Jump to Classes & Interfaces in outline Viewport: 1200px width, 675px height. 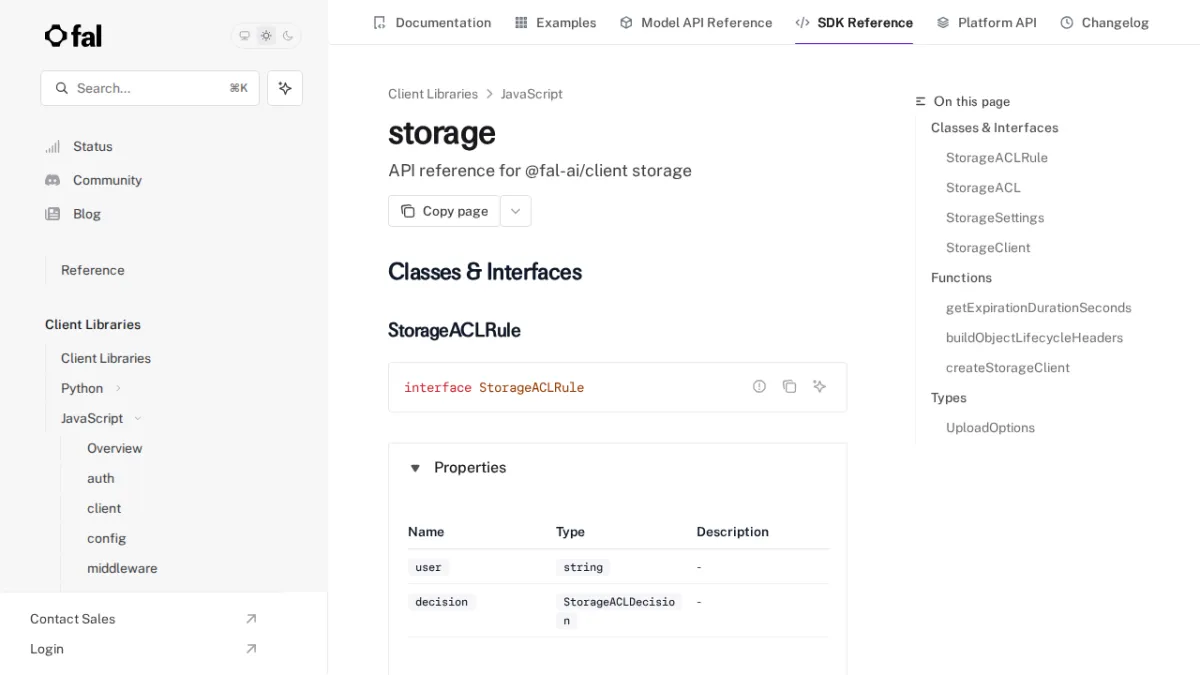point(994,128)
